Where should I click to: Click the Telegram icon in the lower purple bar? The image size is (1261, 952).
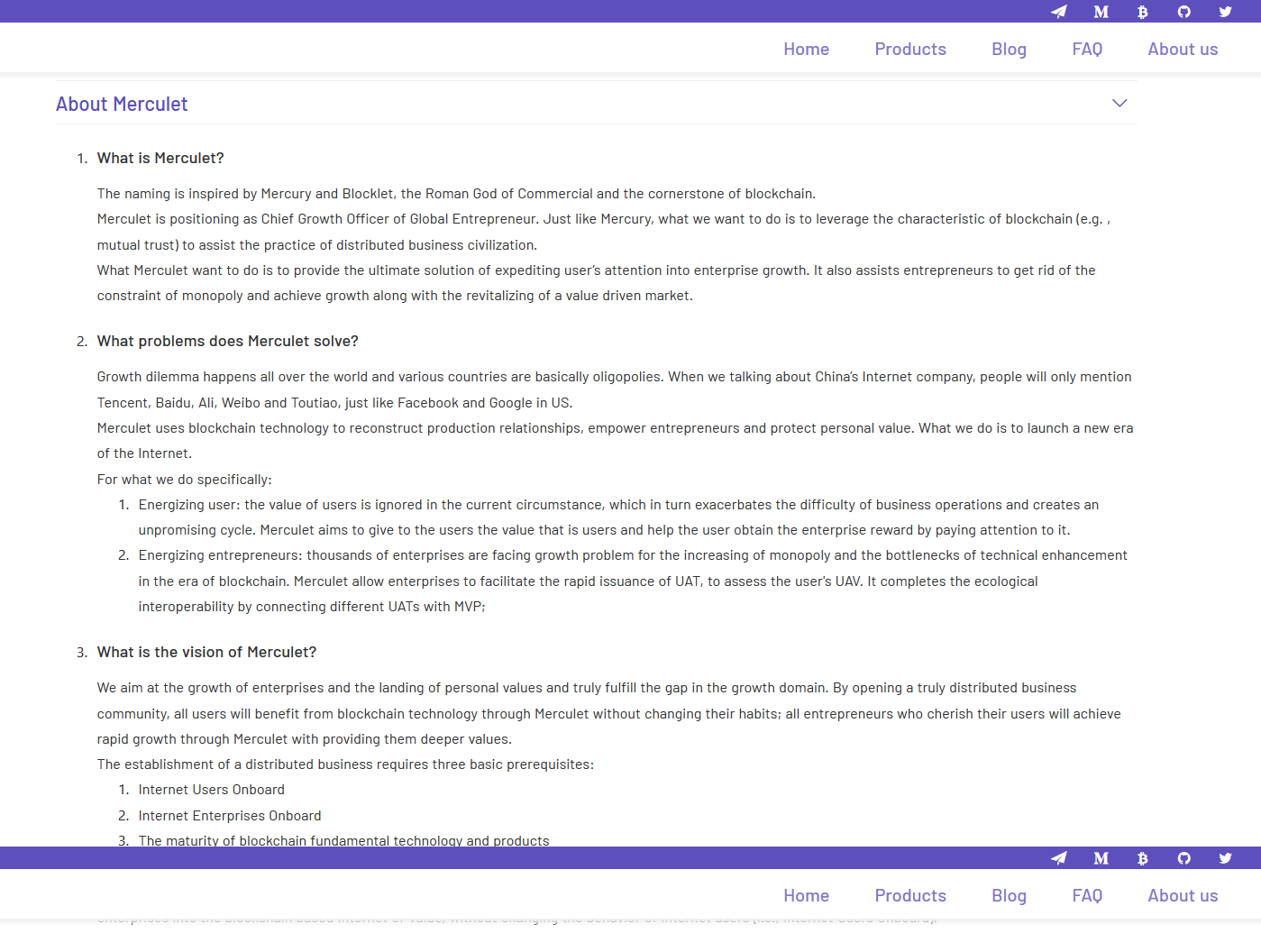click(x=1059, y=858)
